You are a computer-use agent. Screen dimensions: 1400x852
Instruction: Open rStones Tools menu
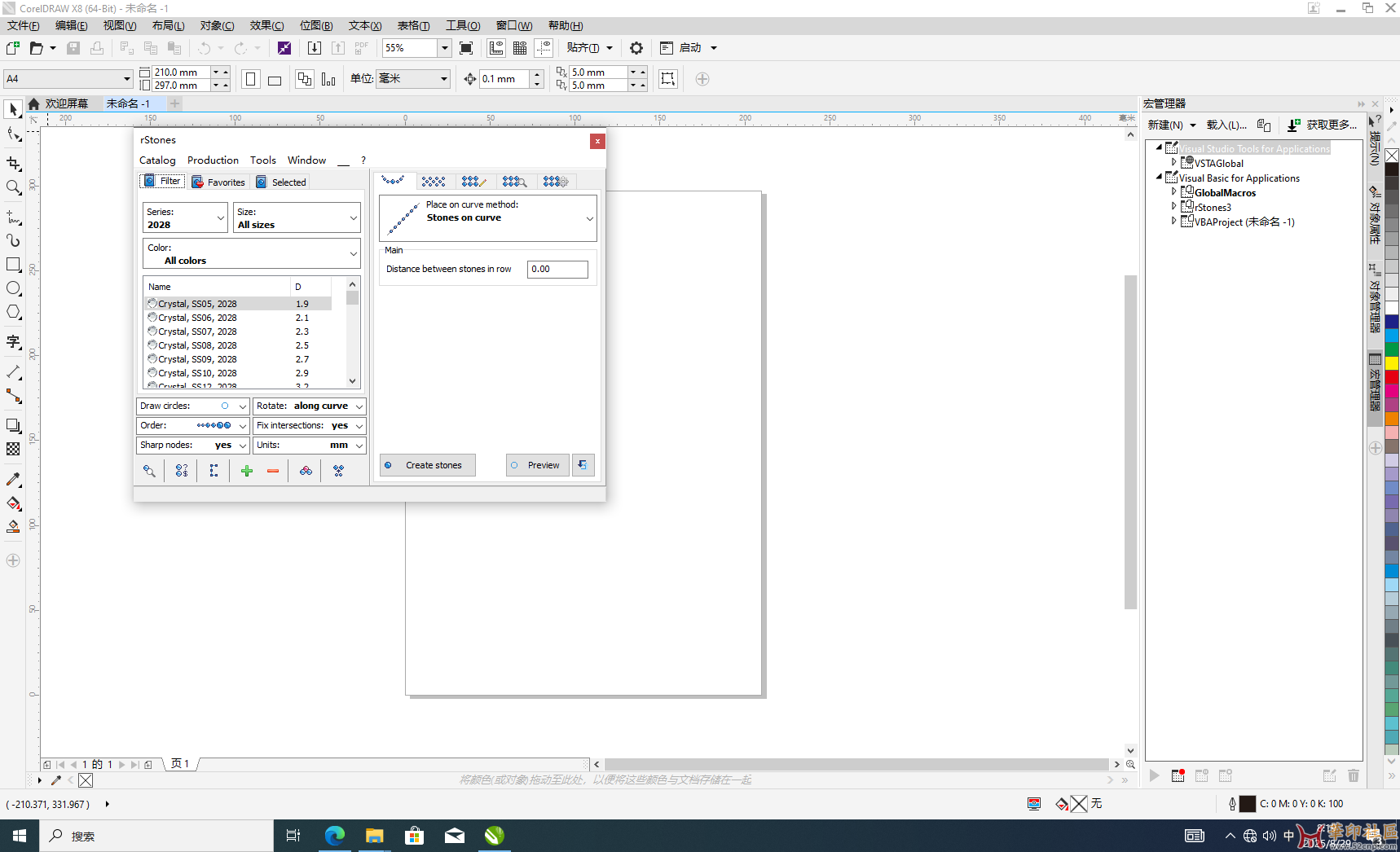(262, 160)
